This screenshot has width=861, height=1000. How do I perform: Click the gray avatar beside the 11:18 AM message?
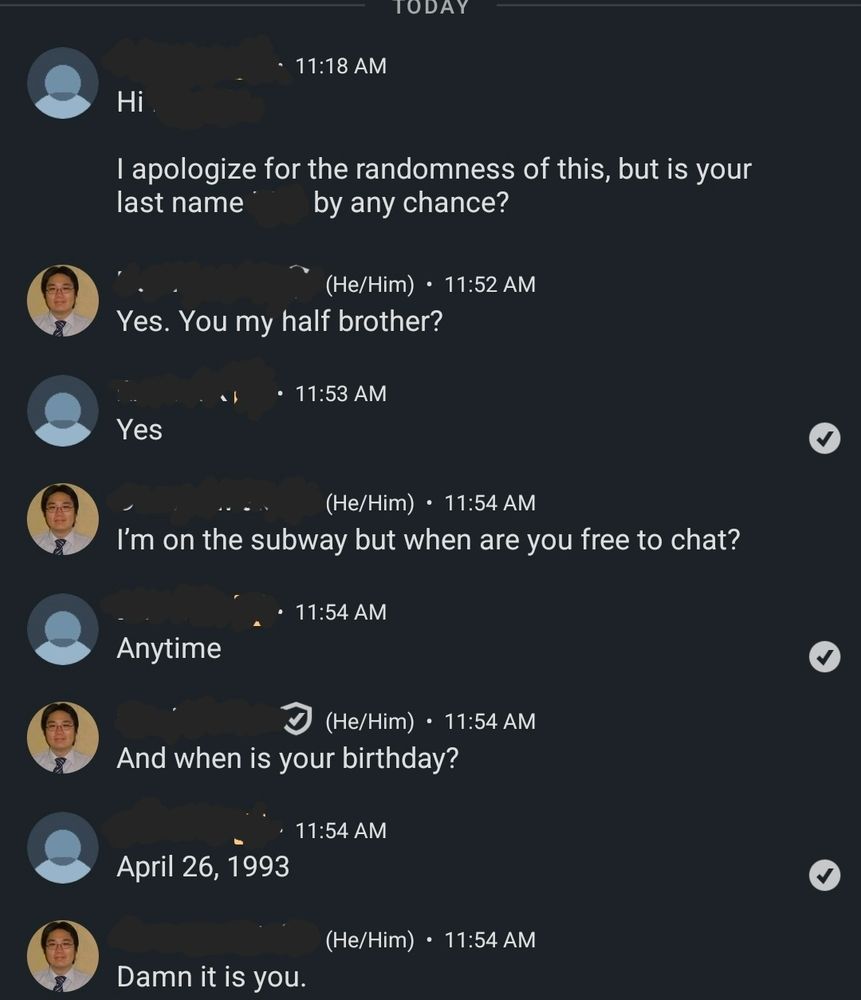point(63,83)
